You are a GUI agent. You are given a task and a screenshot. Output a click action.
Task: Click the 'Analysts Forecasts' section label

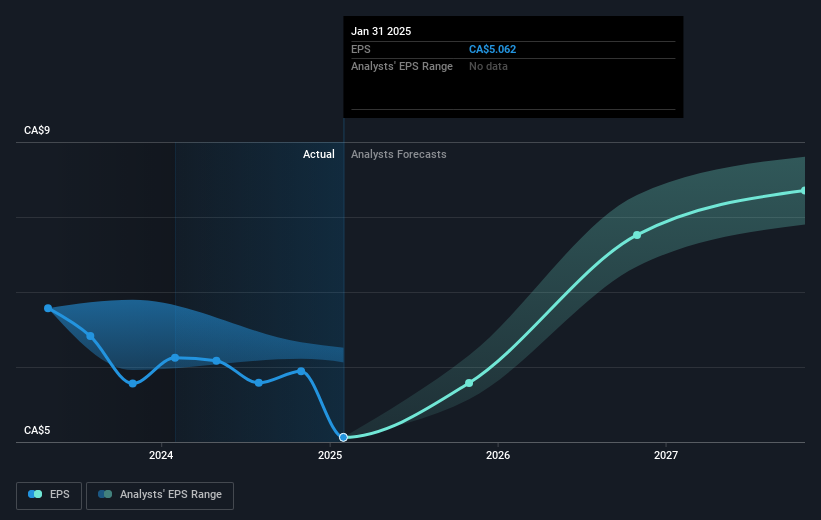point(398,154)
